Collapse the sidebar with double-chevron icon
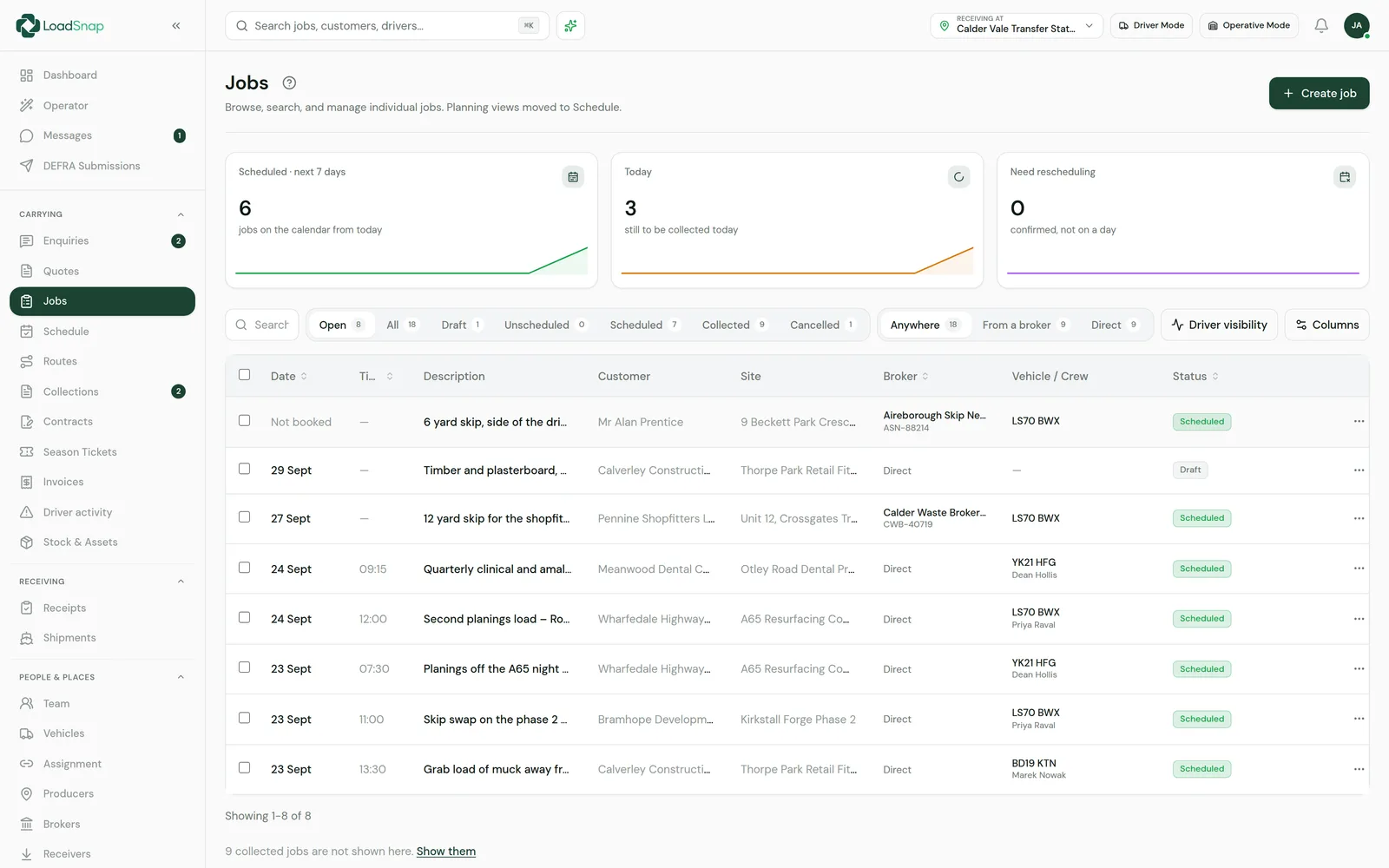 pyautogui.click(x=176, y=26)
